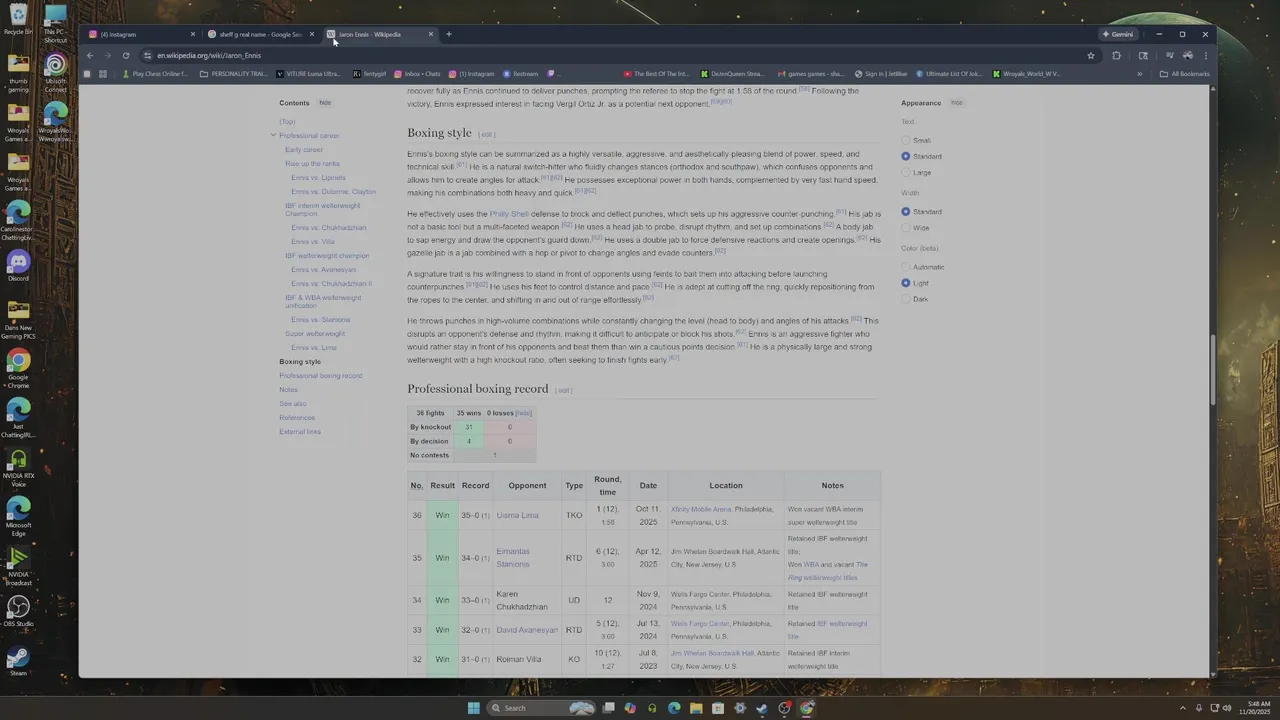Image resolution: width=1280 pixels, height=720 pixels.
Task: Close the Instagram tab
Action: coord(193,34)
